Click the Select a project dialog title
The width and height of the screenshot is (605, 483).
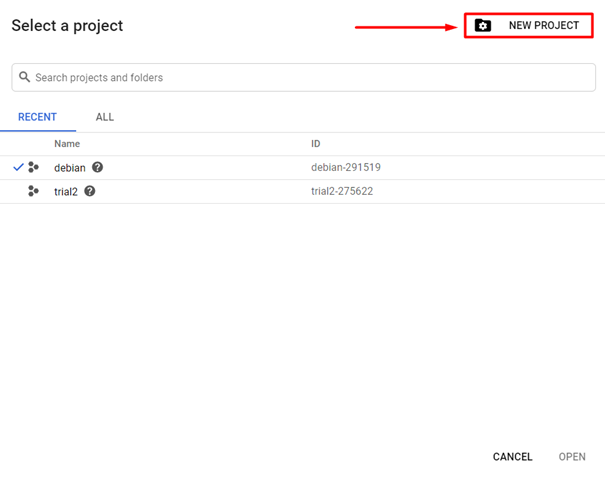pyautogui.click(x=67, y=25)
